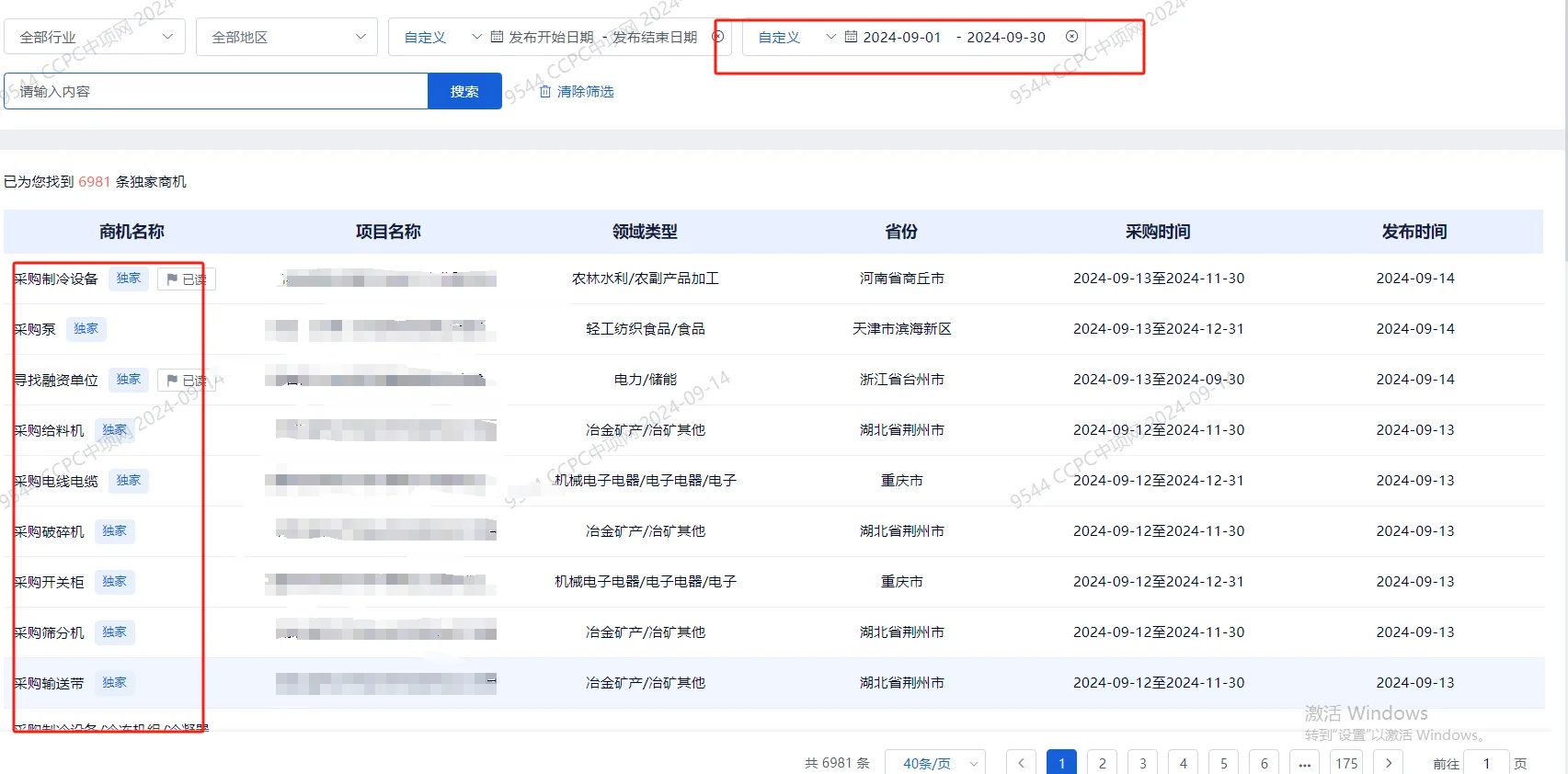
Task: Open the 采购输送带 opportunity
Action: tap(49, 683)
